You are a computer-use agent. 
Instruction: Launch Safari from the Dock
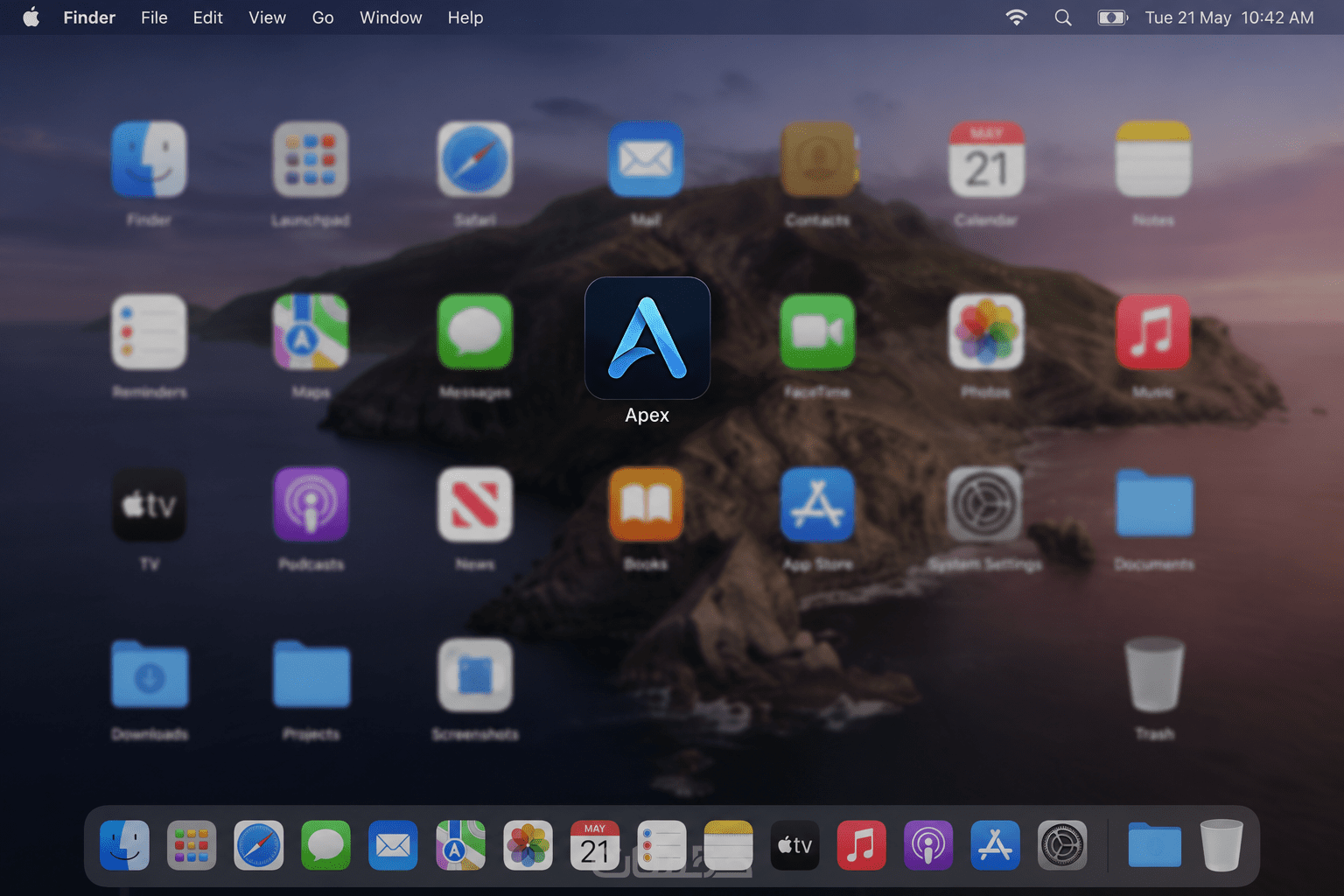[x=259, y=845]
